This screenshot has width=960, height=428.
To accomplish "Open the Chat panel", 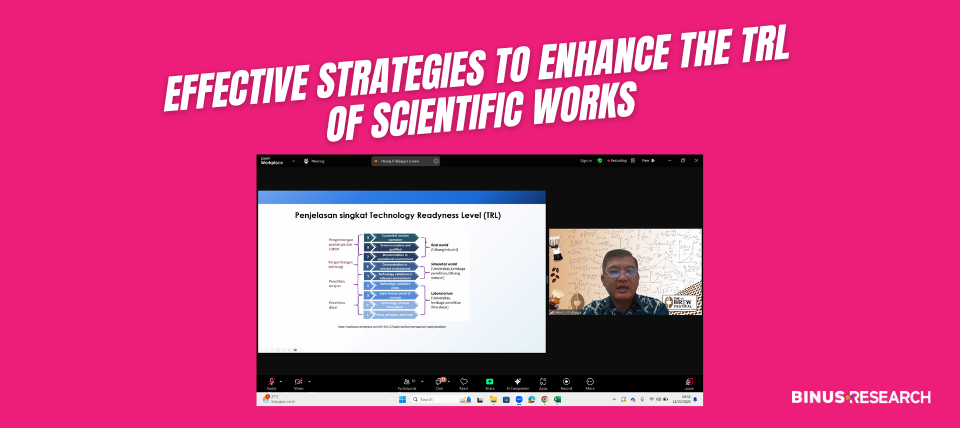I will pos(439,382).
